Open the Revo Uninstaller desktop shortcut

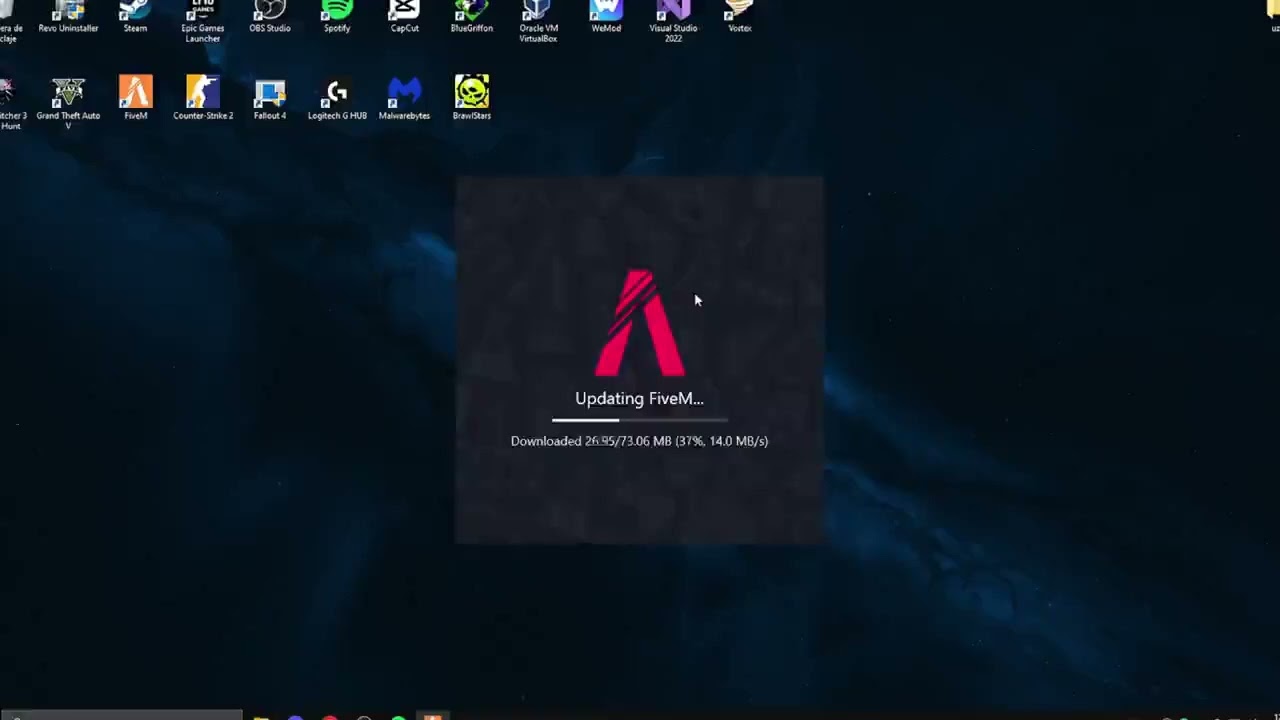pyautogui.click(x=68, y=17)
